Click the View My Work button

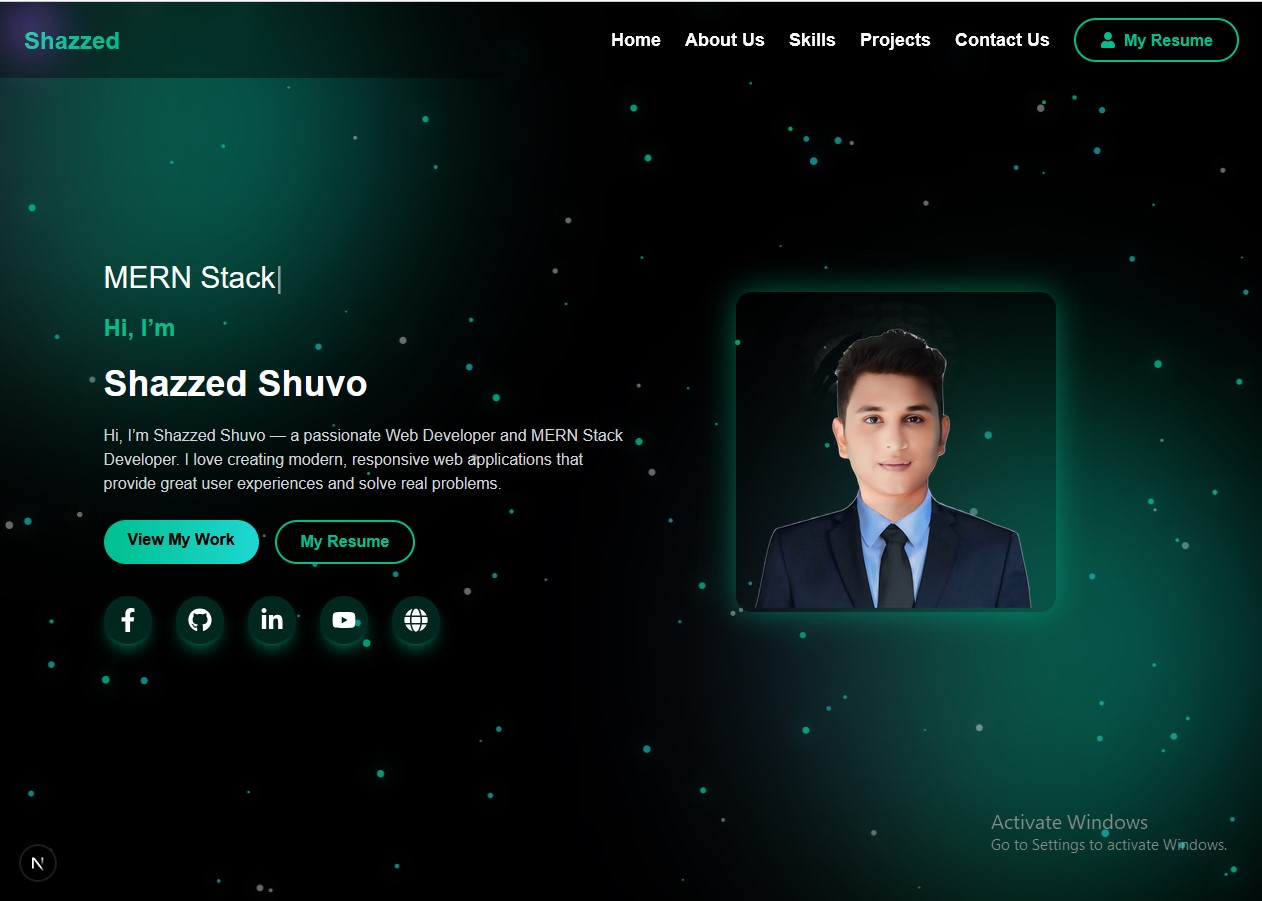[181, 541]
